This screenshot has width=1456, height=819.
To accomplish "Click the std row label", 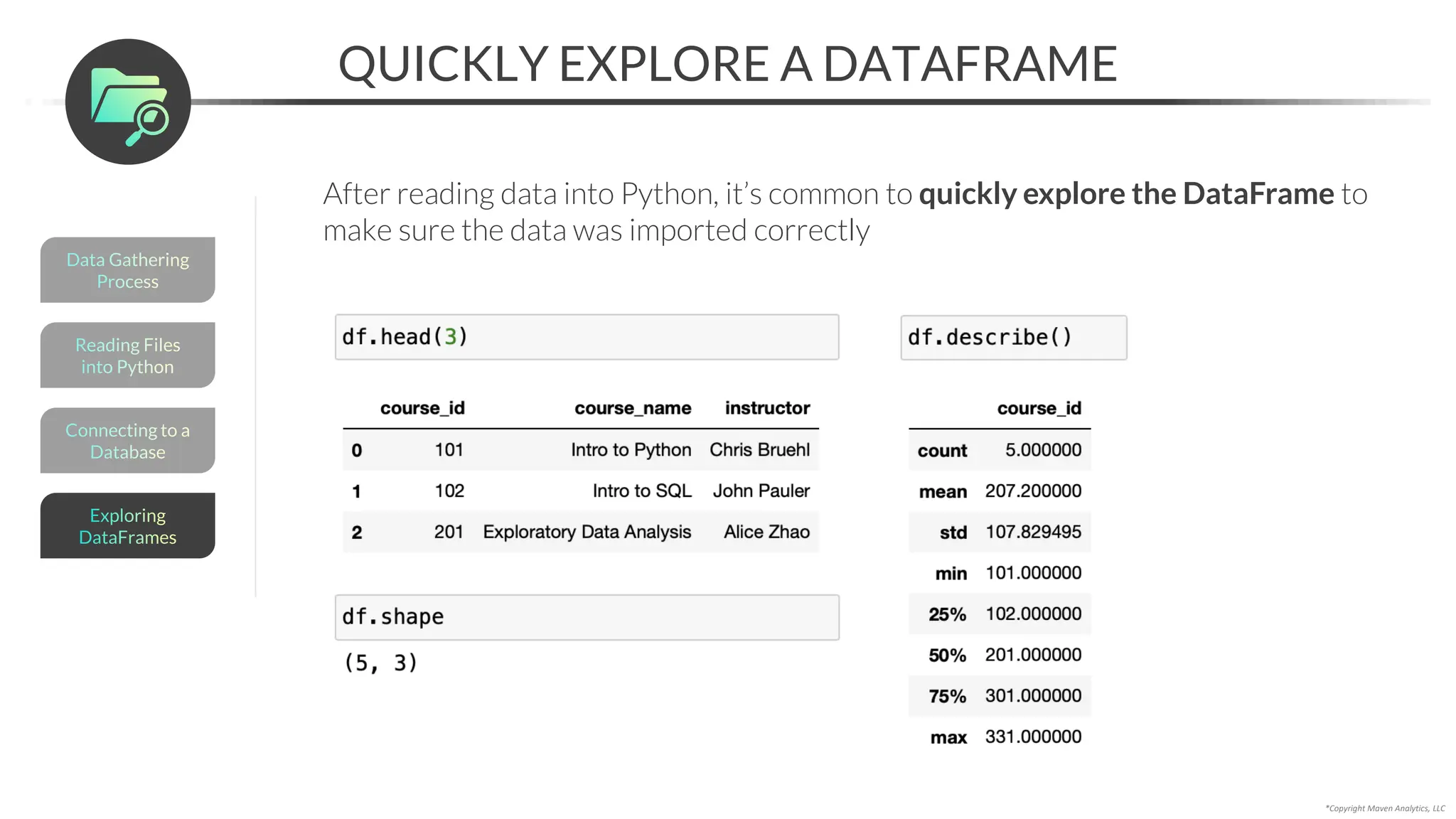I will pyautogui.click(x=953, y=533).
